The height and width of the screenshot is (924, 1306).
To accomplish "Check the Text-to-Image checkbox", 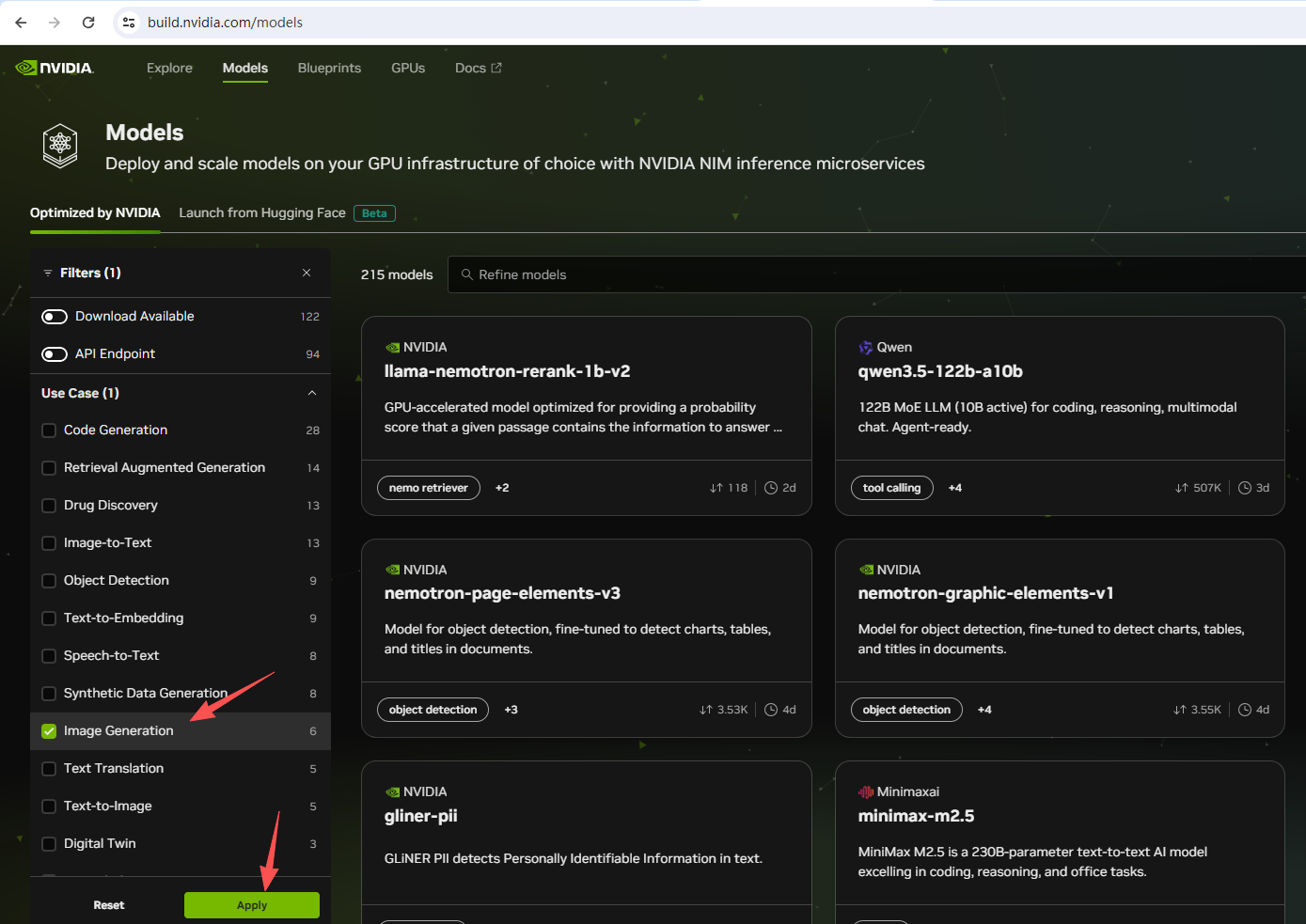I will click(49, 807).
